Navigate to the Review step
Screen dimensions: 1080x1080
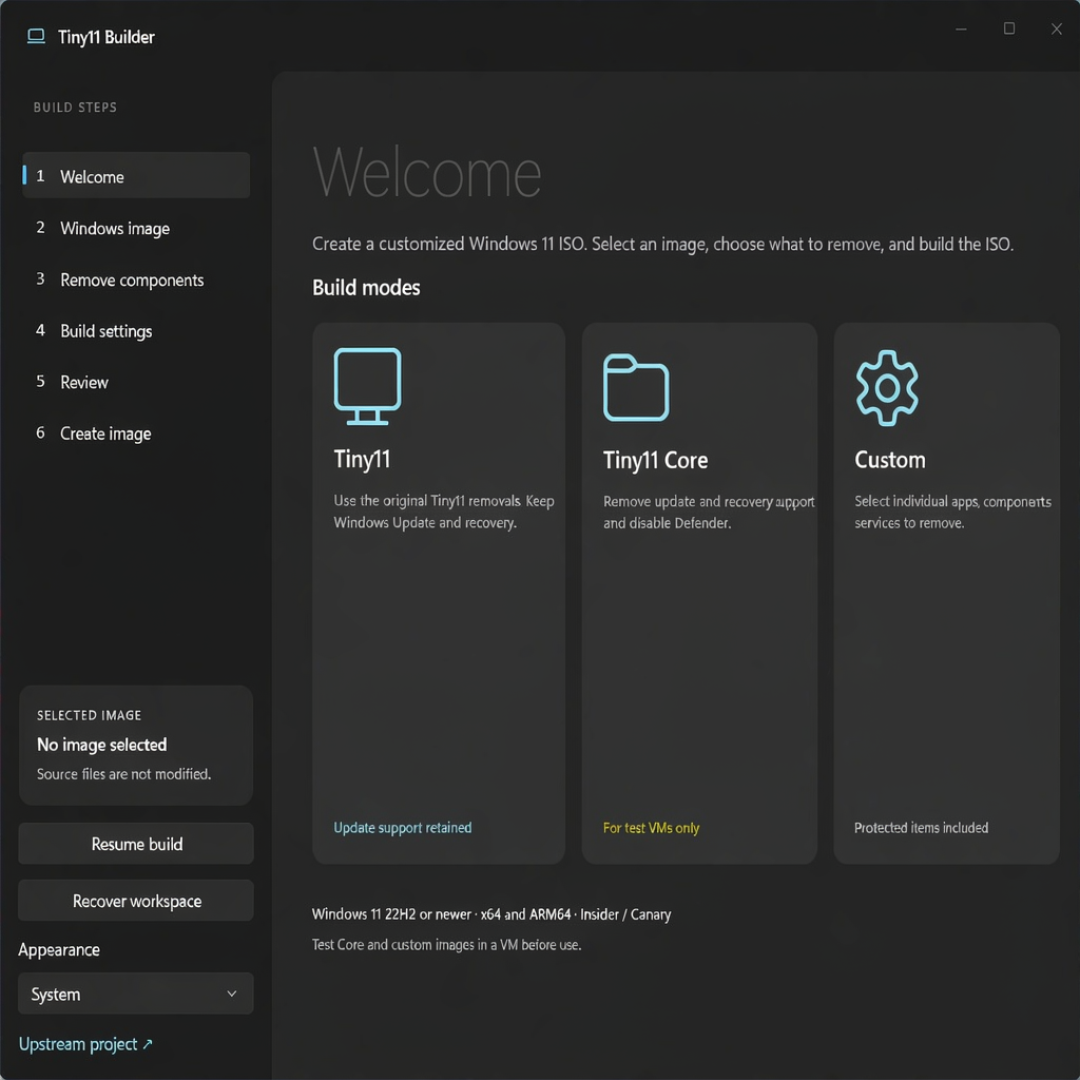[136, 382]
